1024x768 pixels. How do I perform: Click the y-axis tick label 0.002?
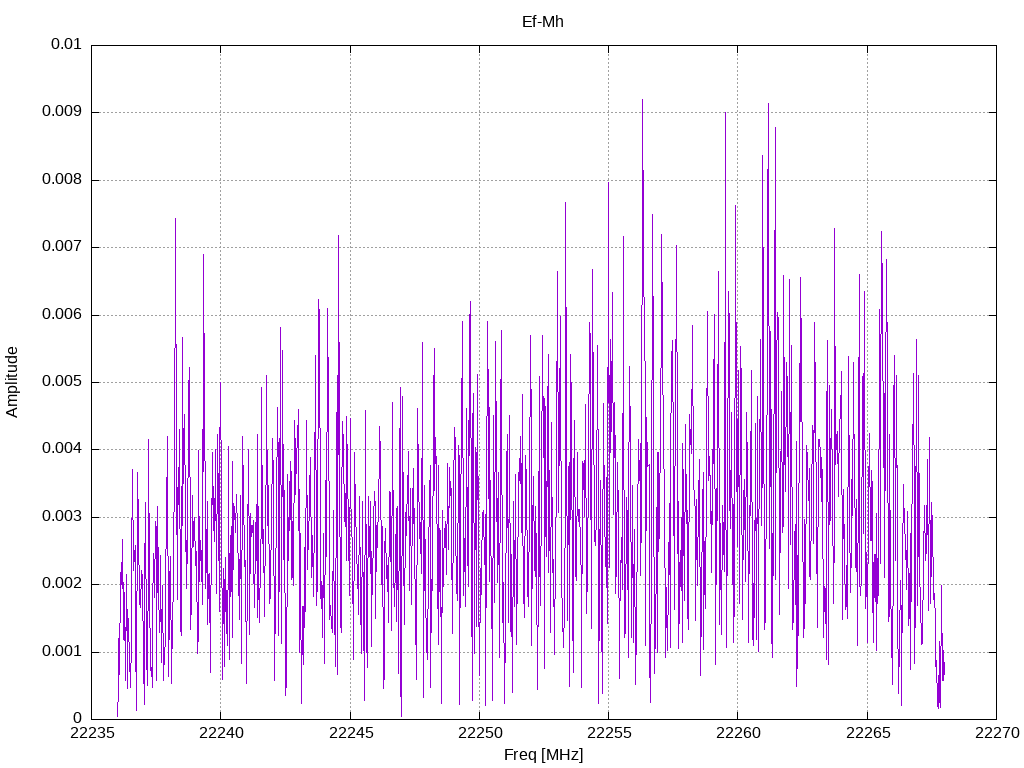click(x=63, y=584)
